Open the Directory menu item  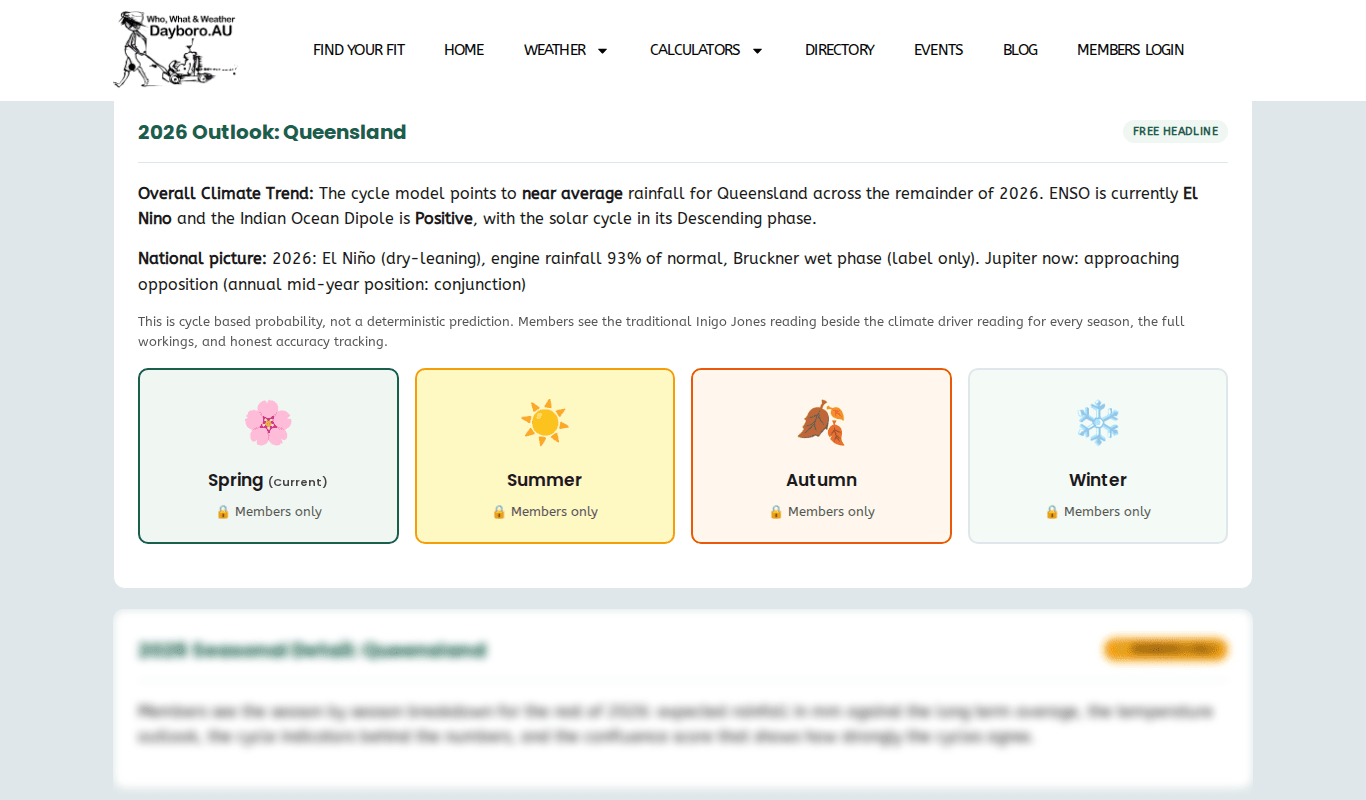[840, 50]
